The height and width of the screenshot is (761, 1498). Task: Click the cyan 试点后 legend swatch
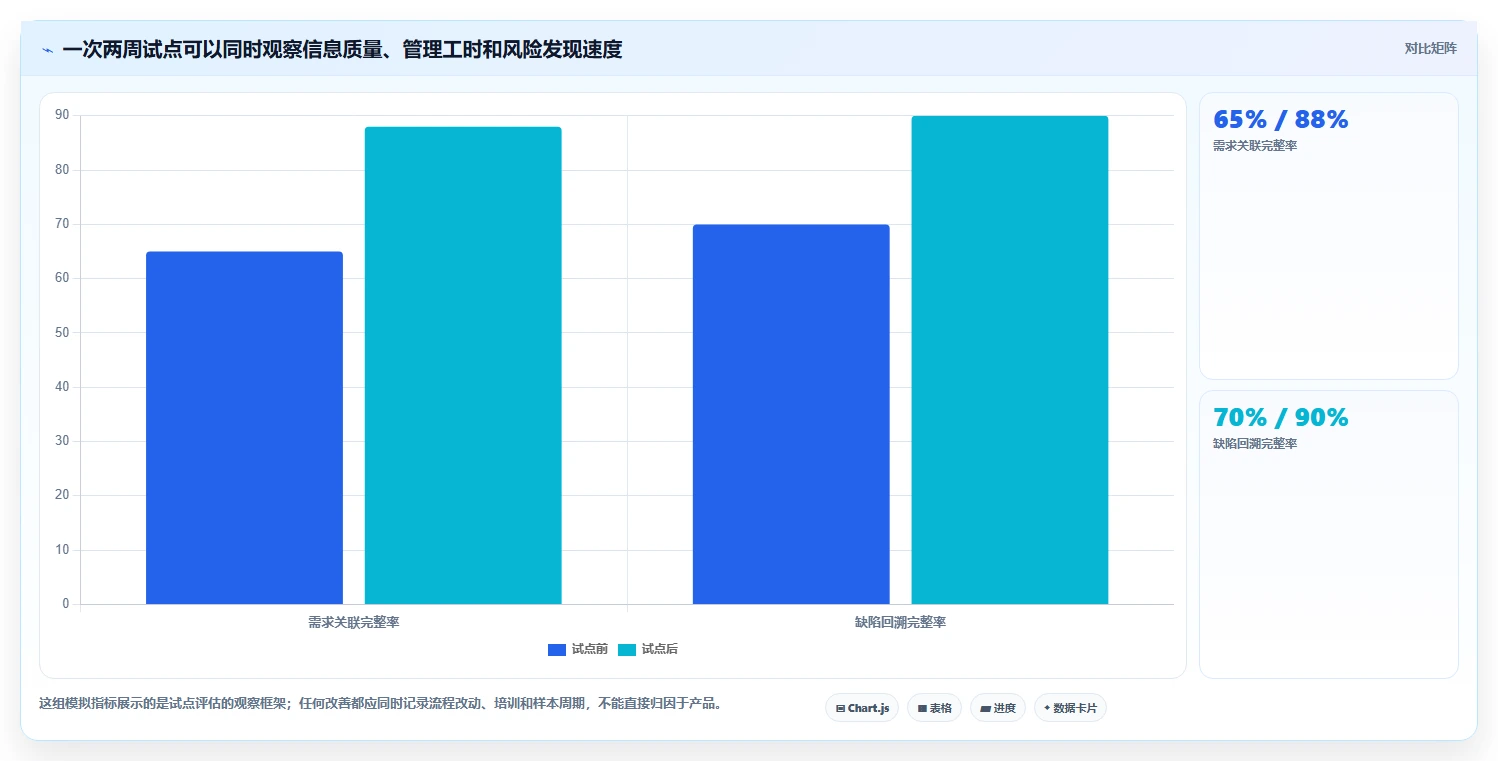click(627, 650)
